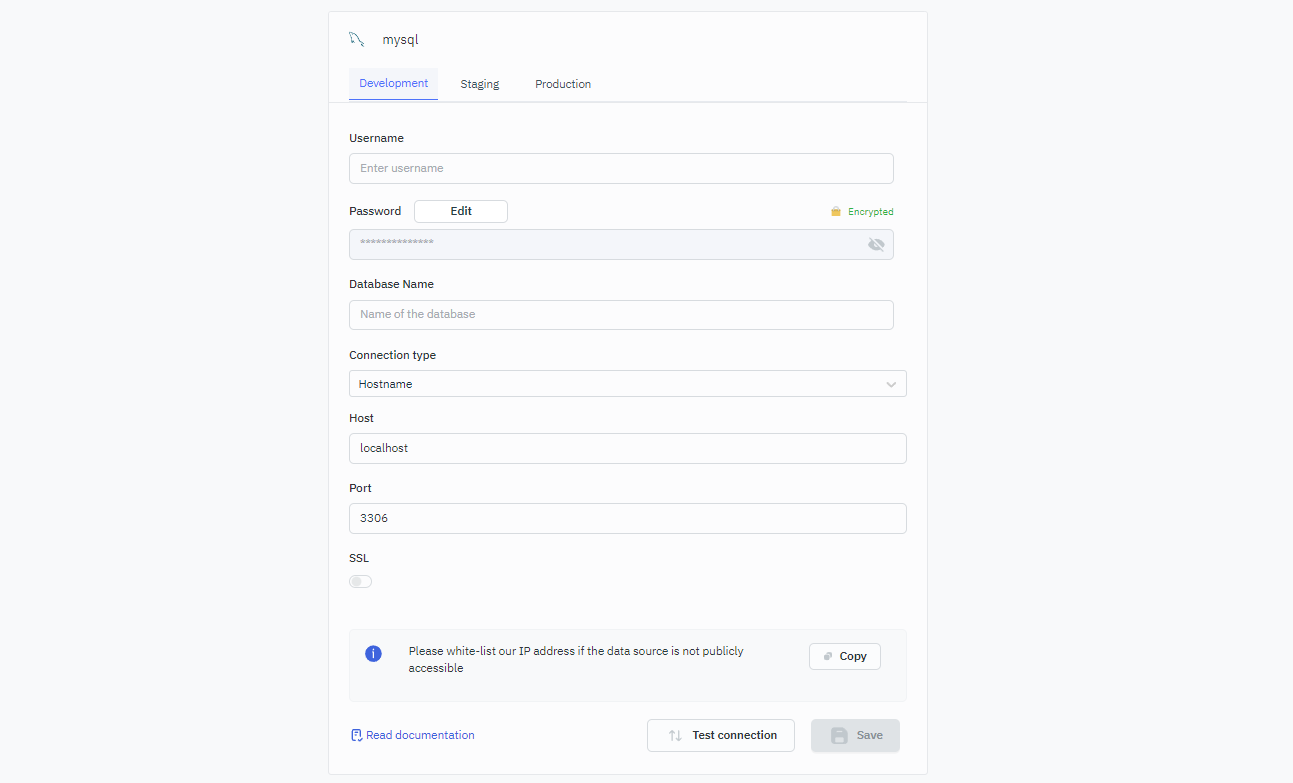Image resolution: width=1293 pixels, height=783 pixels.
Task: Click the green Encrypted lock icon
Action: point(836,212)
